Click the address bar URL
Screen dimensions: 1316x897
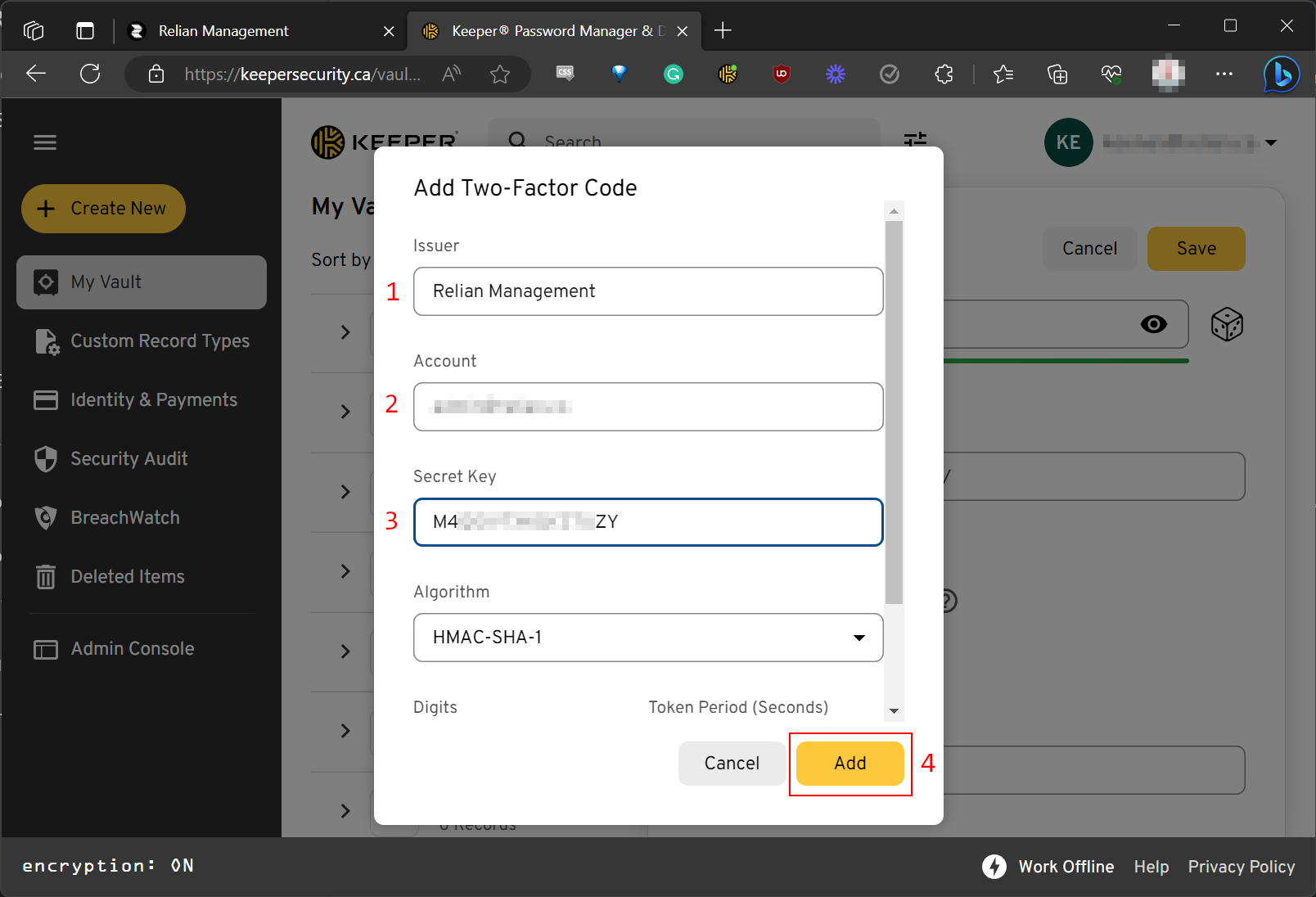(x=303, y=74)
